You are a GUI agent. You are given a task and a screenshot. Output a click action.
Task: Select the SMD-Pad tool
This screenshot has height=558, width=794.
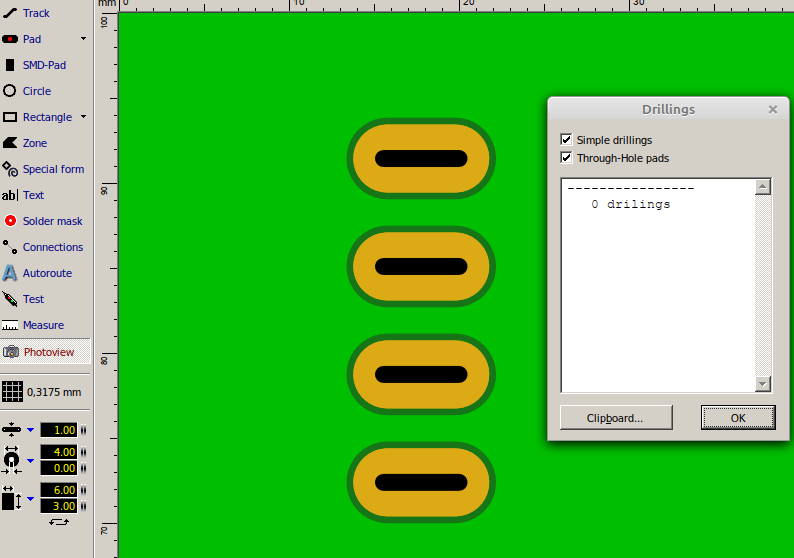coord(43,65)
